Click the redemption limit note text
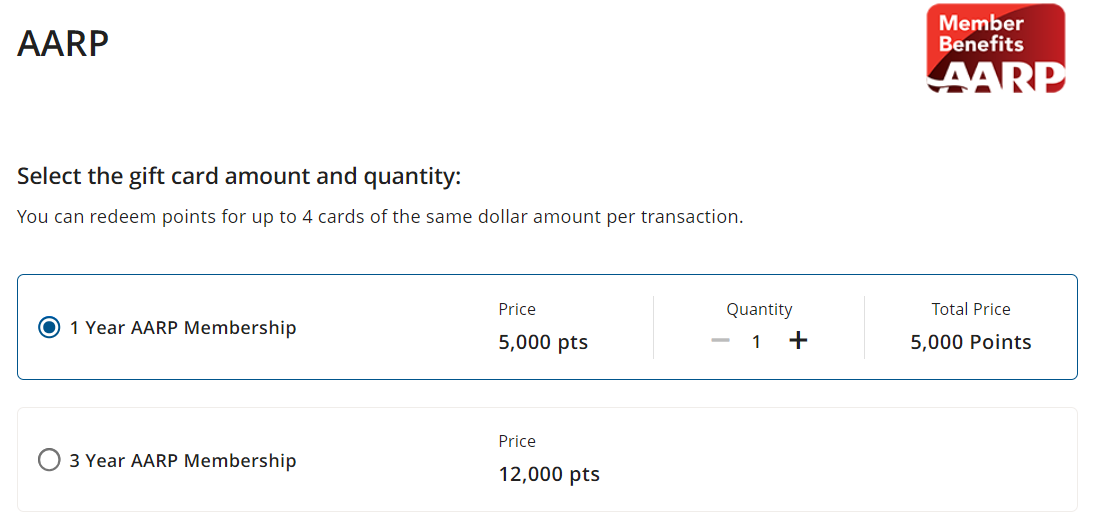 (x=380, y=216)
